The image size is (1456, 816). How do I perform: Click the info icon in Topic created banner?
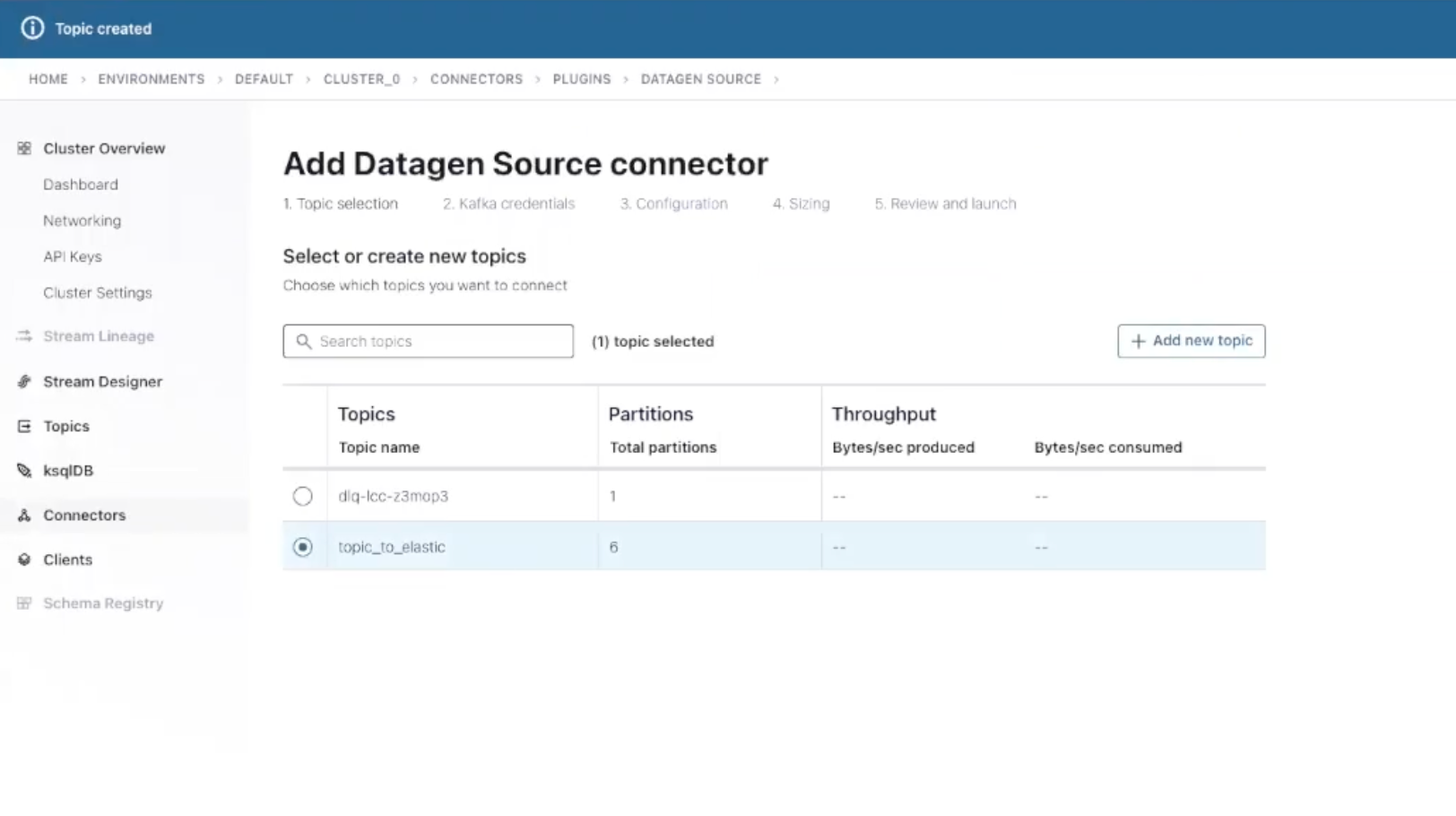[x=32, y=28]
